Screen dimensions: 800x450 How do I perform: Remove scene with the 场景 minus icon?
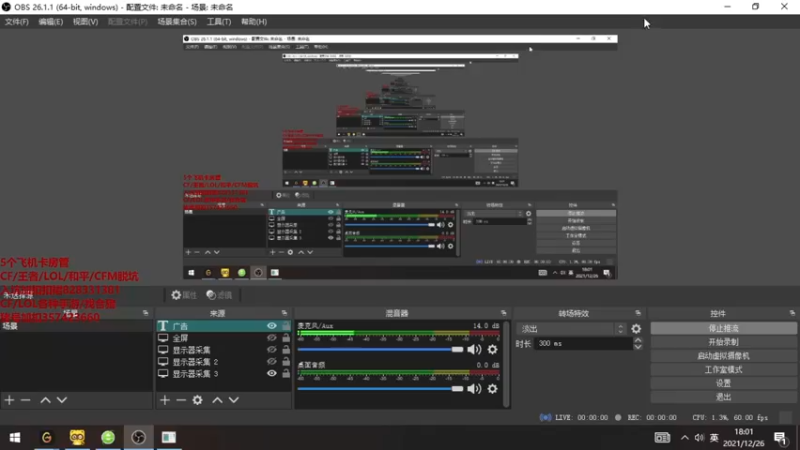(25, 400)
